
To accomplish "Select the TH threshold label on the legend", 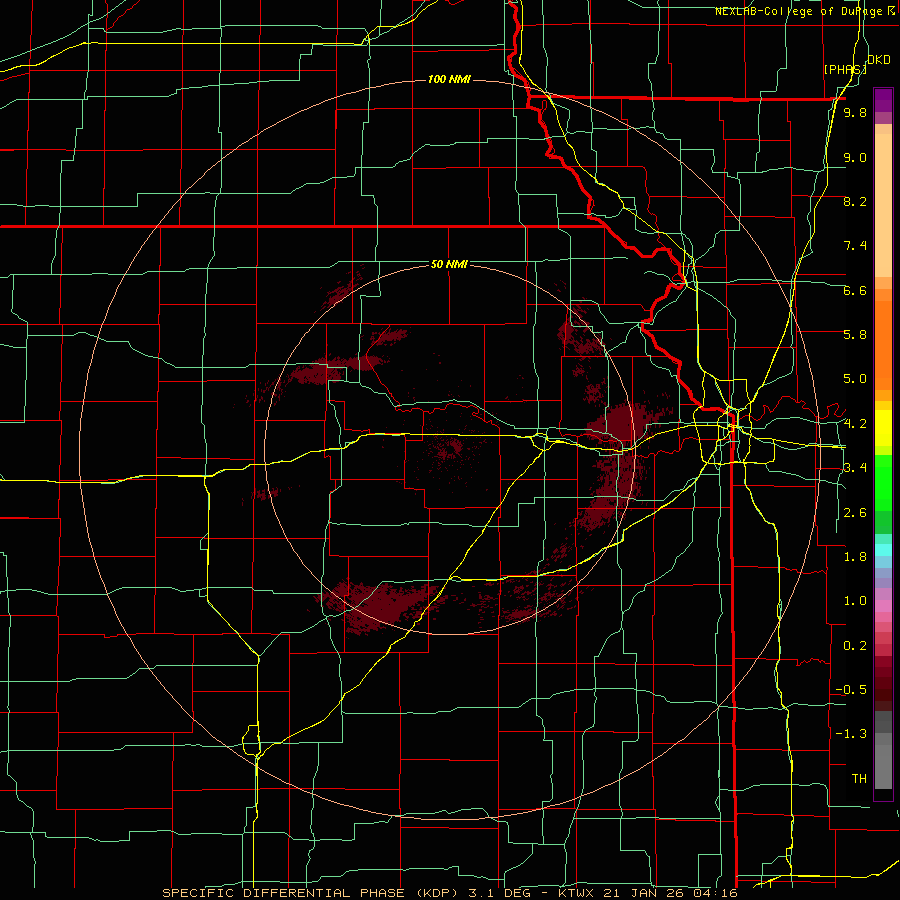I will (x=859, y=779).
